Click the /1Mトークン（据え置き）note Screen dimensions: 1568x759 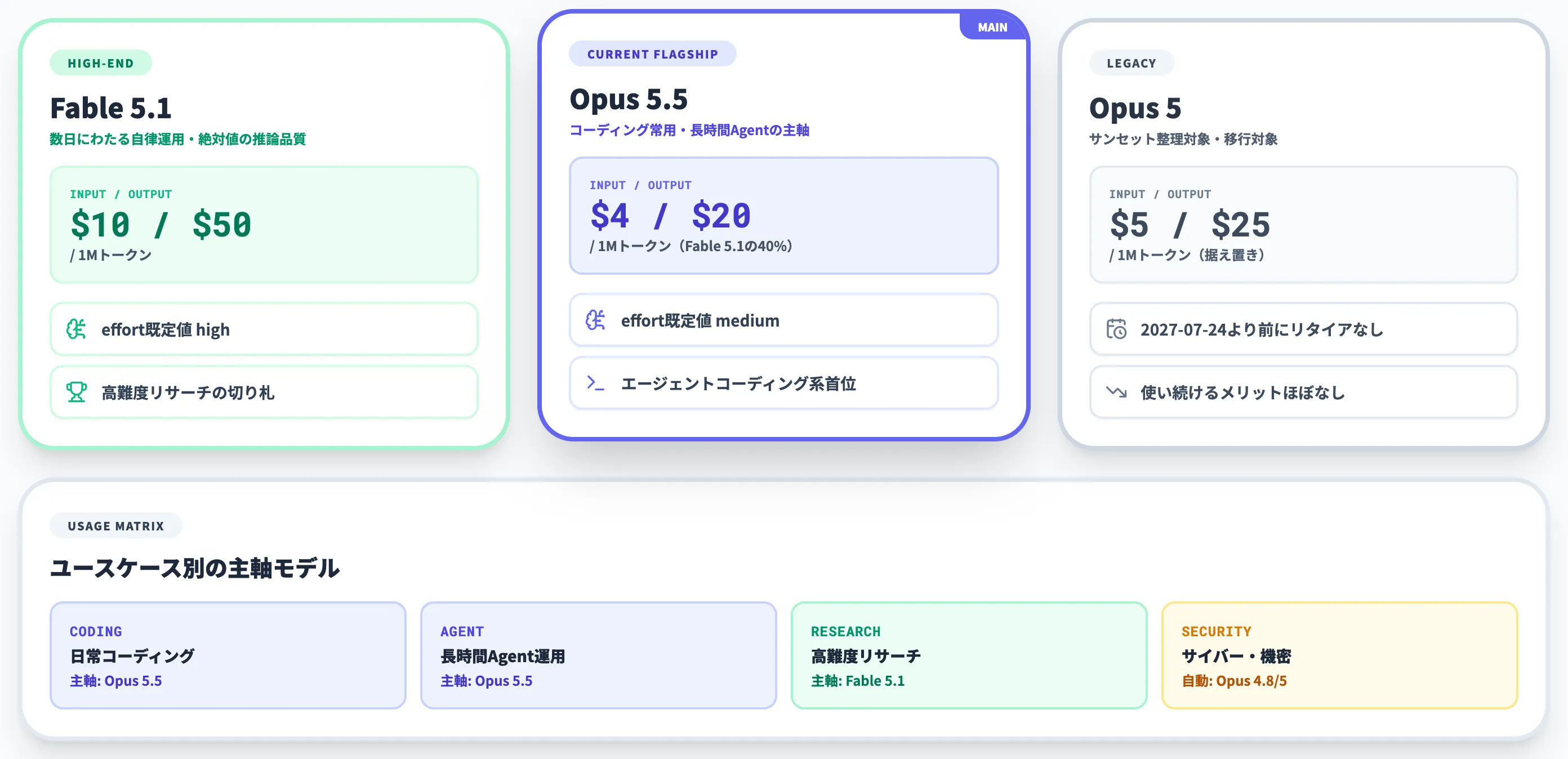click(1187, 255)
